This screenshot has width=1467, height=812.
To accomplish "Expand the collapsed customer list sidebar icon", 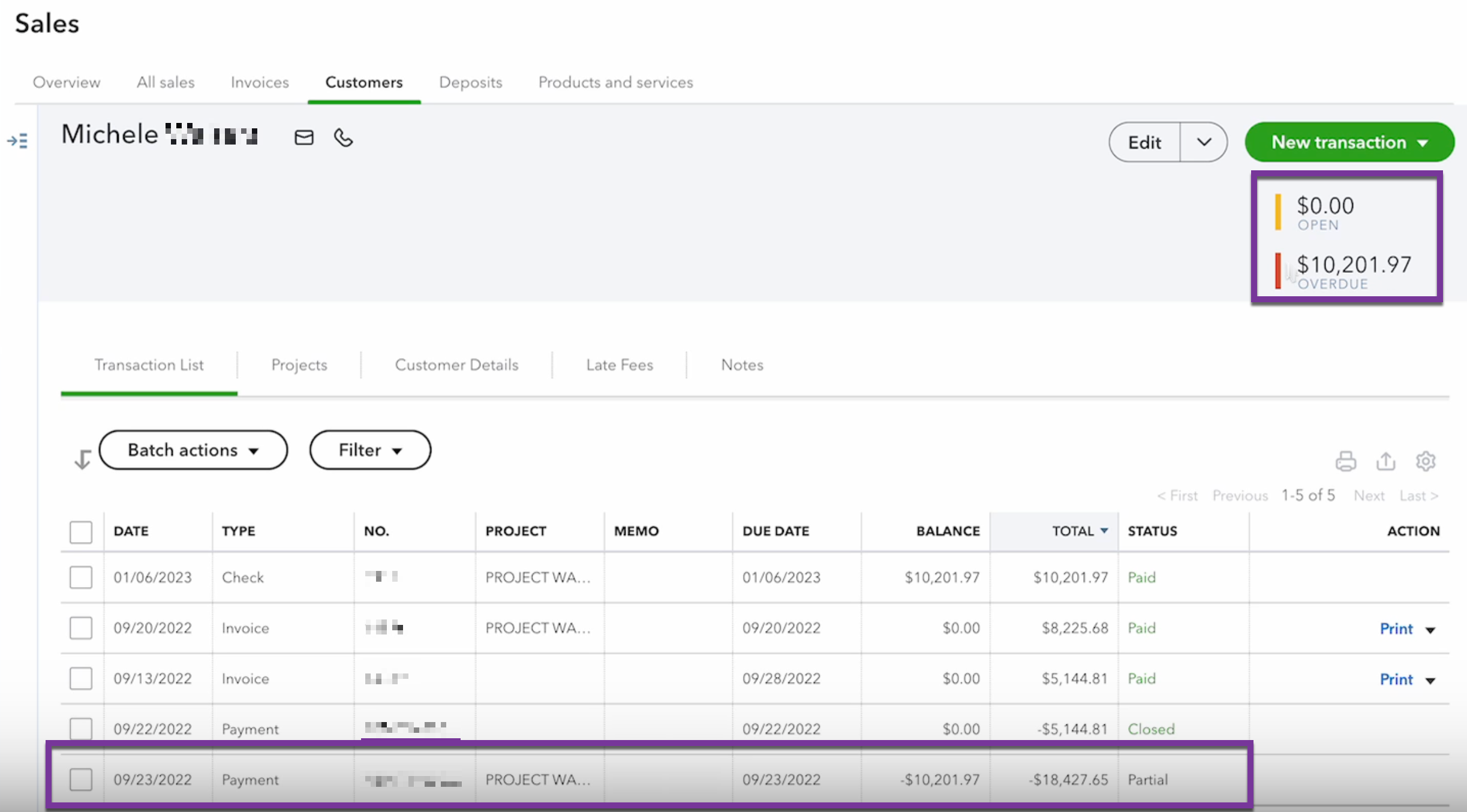I will pyautogui.click(x=17, y=141).
